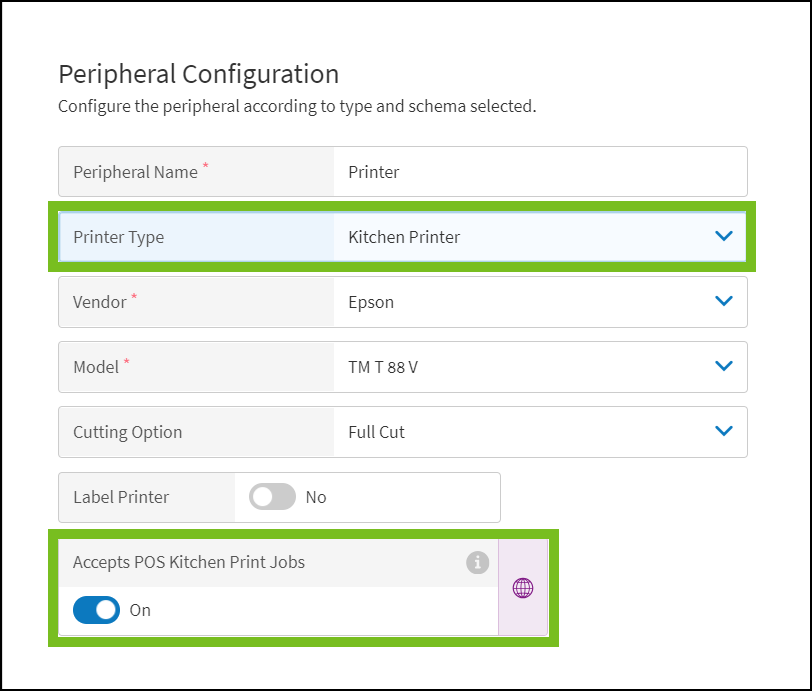Click the Printer Type label
812x691 pixels.
(x=118, y=237)
